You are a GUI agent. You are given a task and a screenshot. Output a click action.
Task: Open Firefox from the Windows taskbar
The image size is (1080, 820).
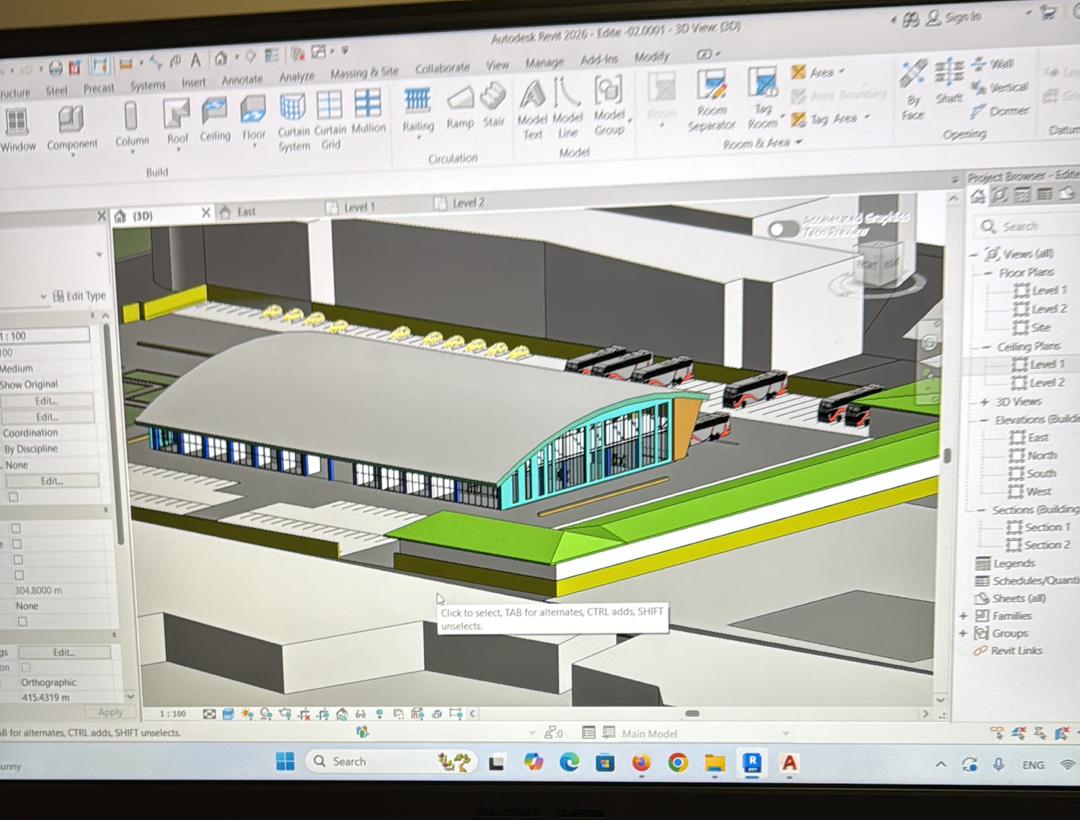(641, 763)
